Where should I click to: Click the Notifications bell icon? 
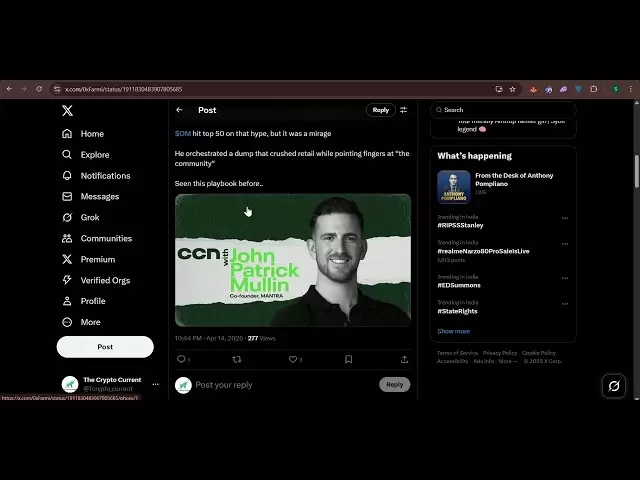(x=67, y=176)
